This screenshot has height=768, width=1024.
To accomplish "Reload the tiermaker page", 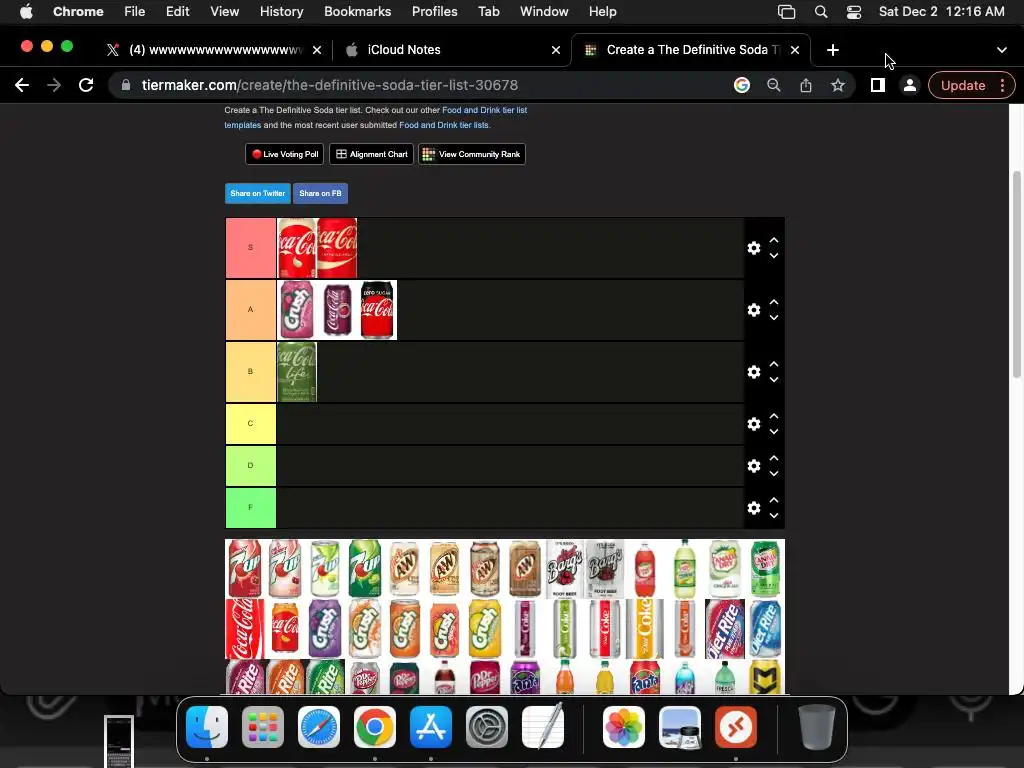I will tap(86, 86).
